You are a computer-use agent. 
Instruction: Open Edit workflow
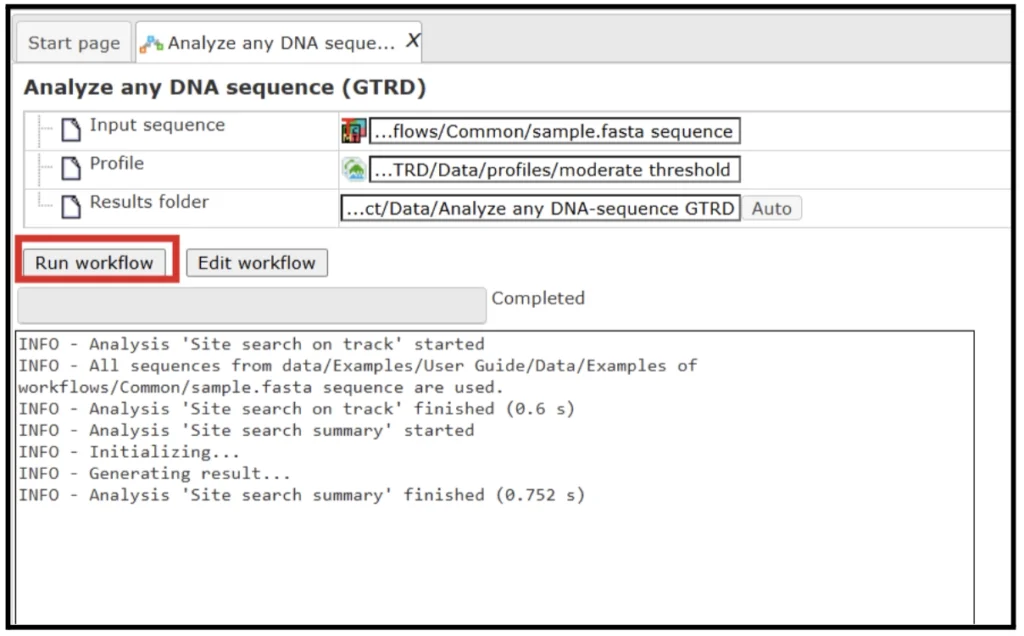(257, 263)
